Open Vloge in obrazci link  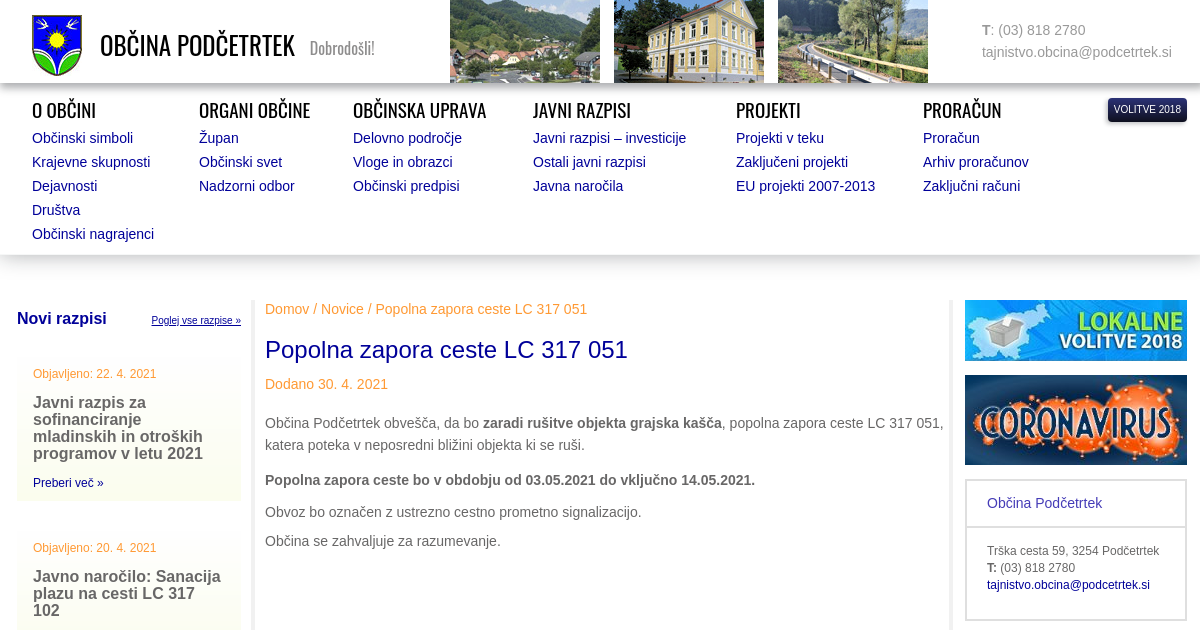pyautogui.click(x=402, y=162)
